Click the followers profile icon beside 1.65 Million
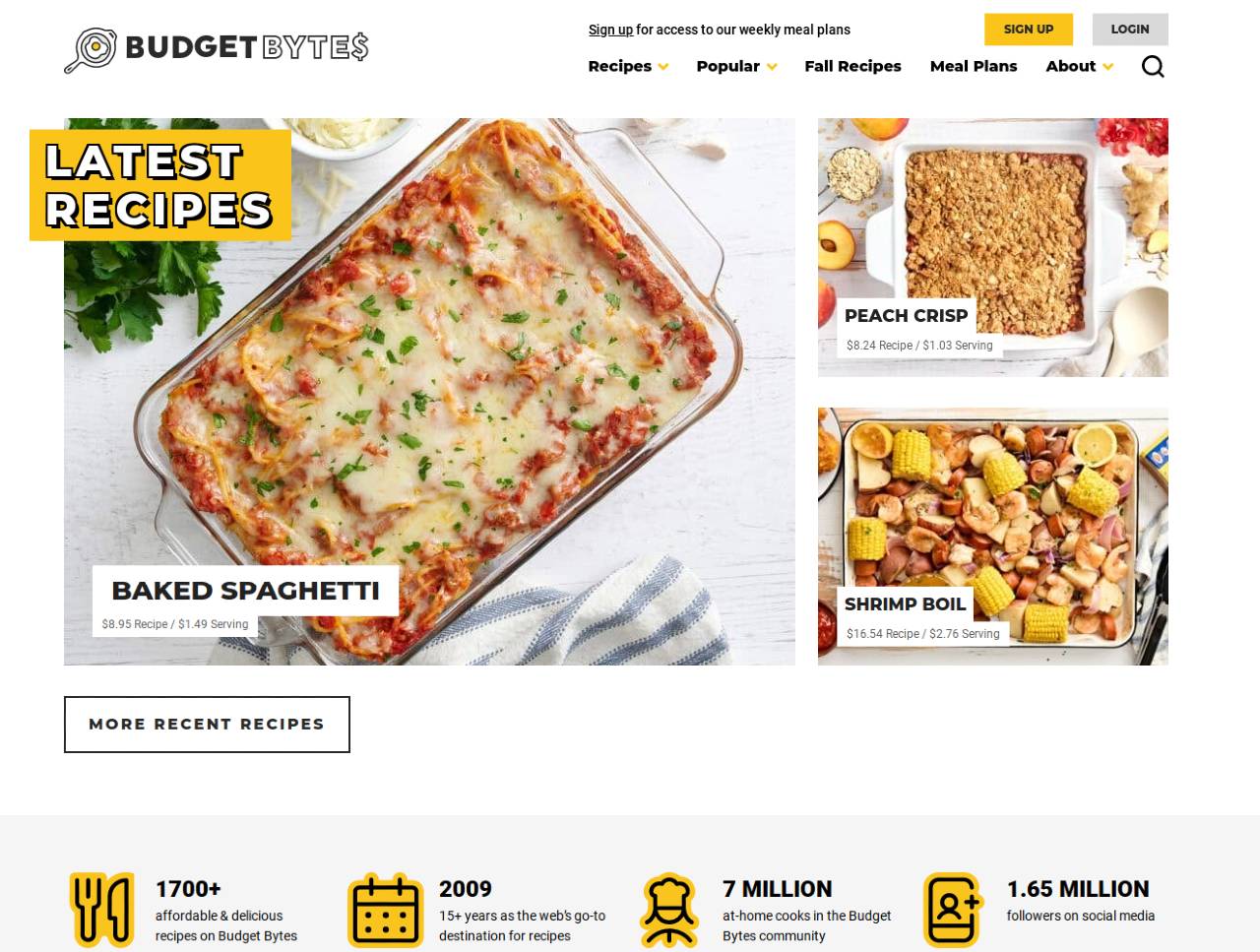1260x952 pixels. (953, 910)
